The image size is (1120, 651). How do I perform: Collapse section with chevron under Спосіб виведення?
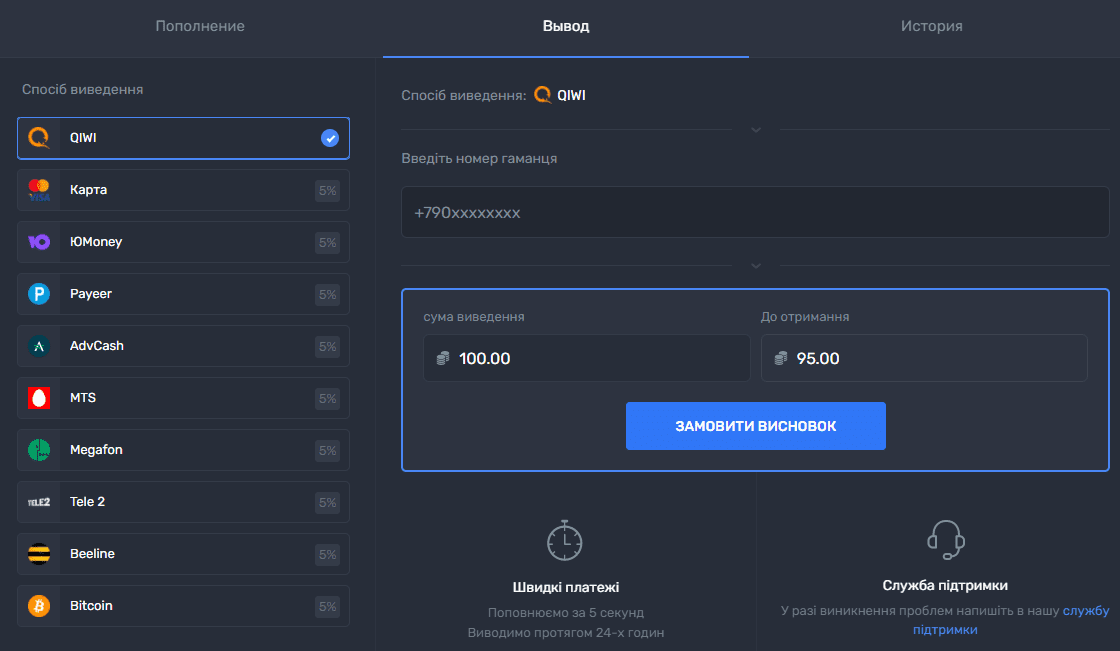[756, 130]
